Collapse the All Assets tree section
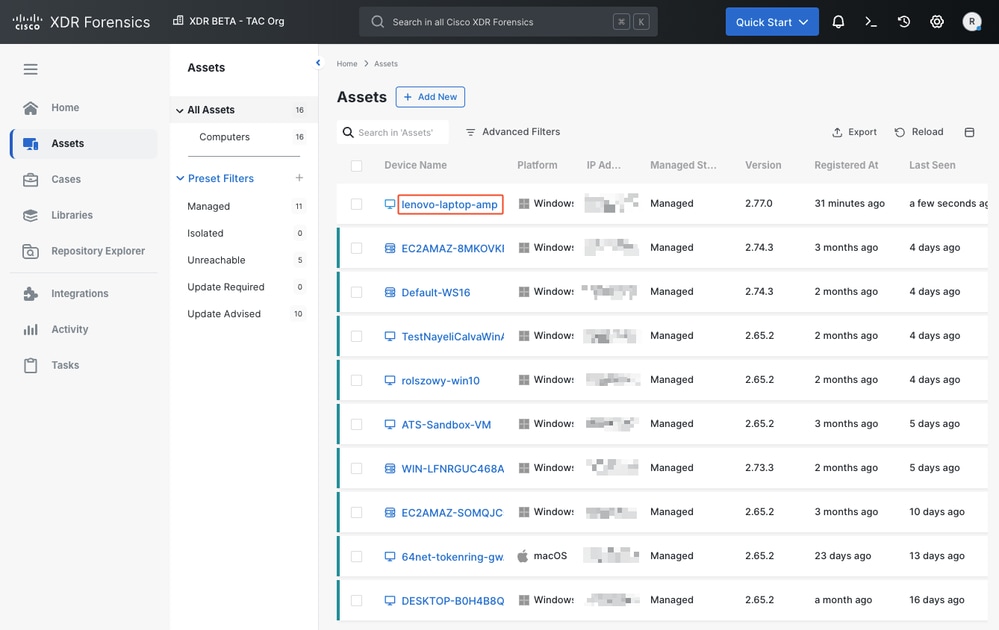 tap(180, 110)
